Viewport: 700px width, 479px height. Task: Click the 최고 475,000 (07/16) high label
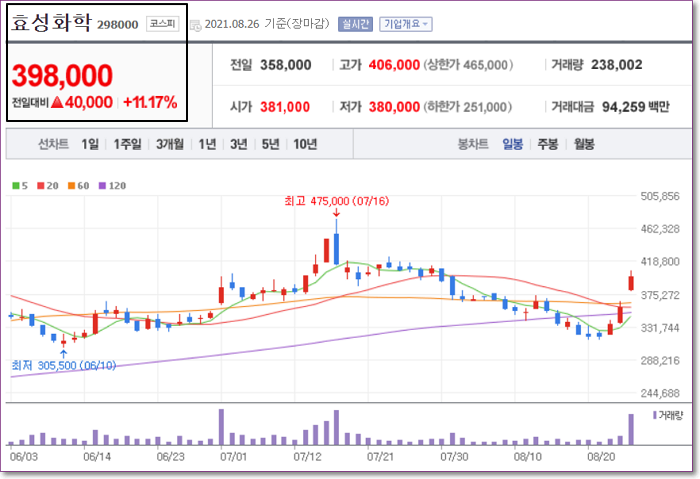click(x=337, y=201)
